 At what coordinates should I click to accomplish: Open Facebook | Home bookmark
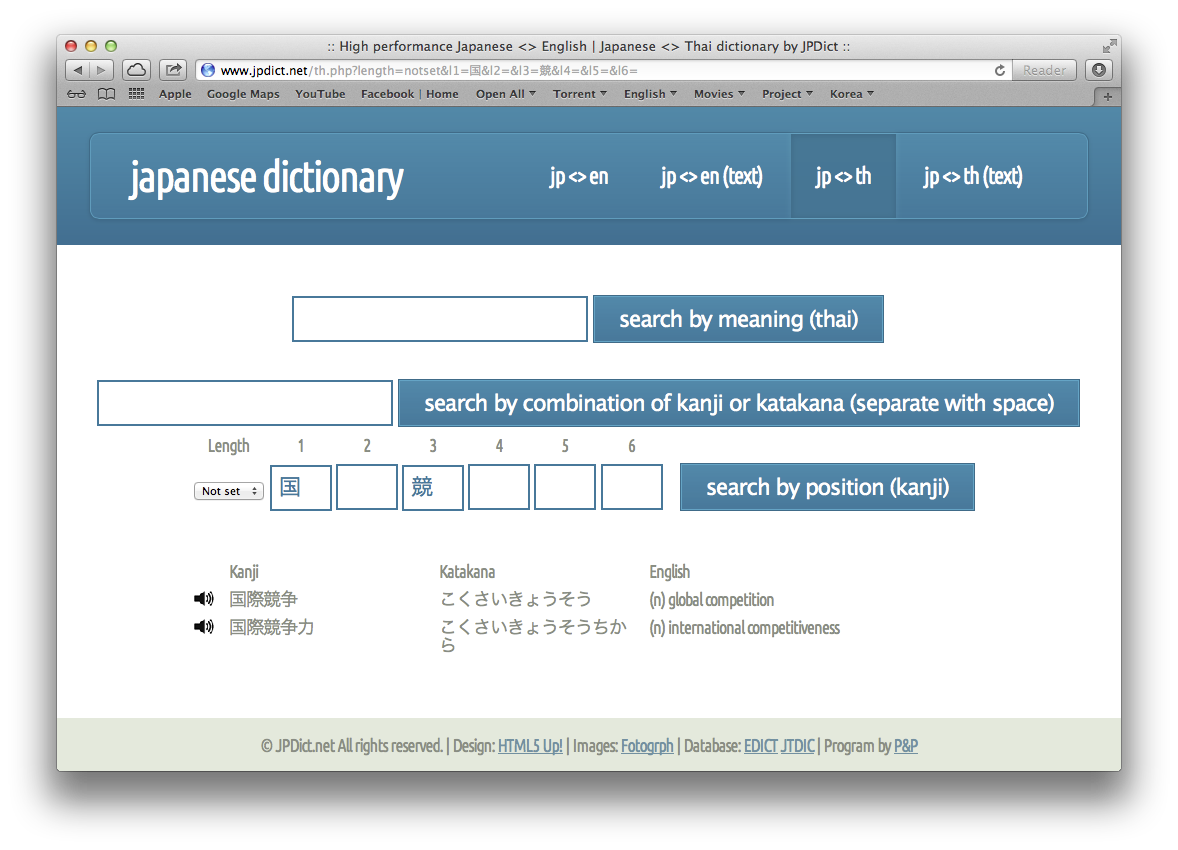pyautogui.click(x=409, y=94)
